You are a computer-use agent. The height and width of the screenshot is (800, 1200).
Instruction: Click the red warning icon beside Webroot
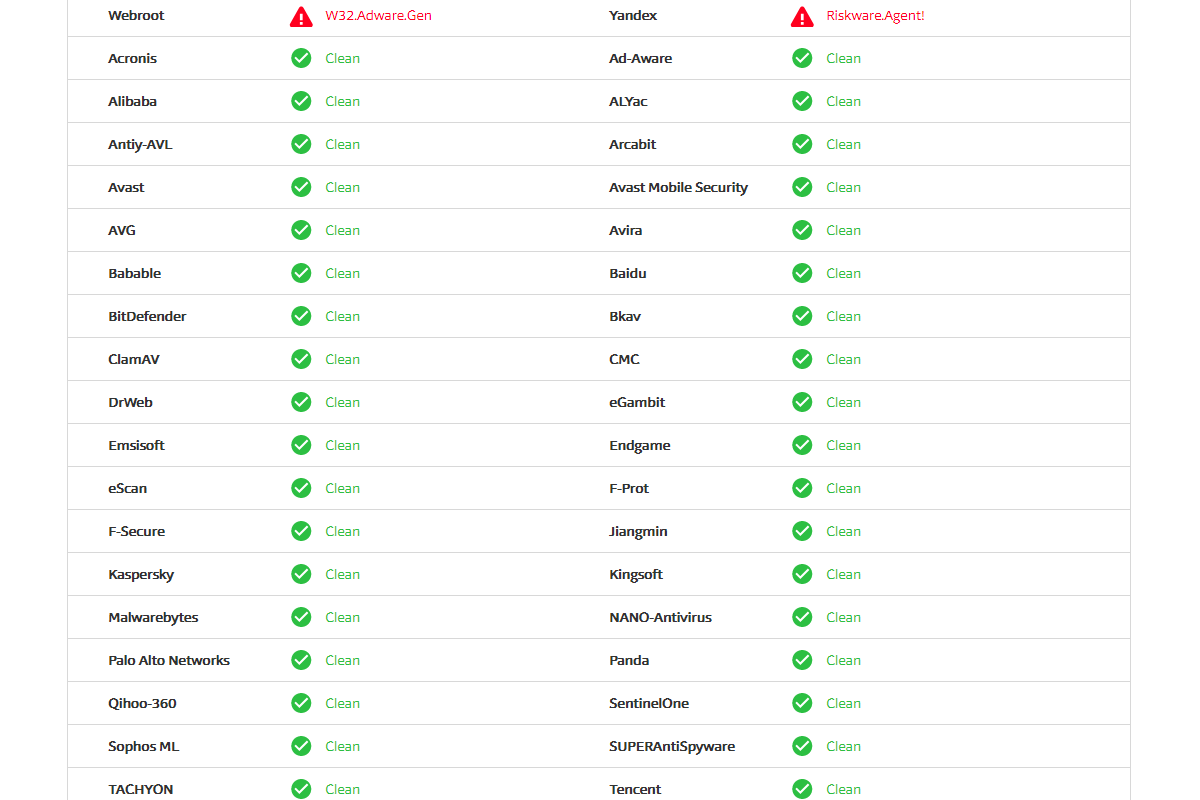pos(301,16)
